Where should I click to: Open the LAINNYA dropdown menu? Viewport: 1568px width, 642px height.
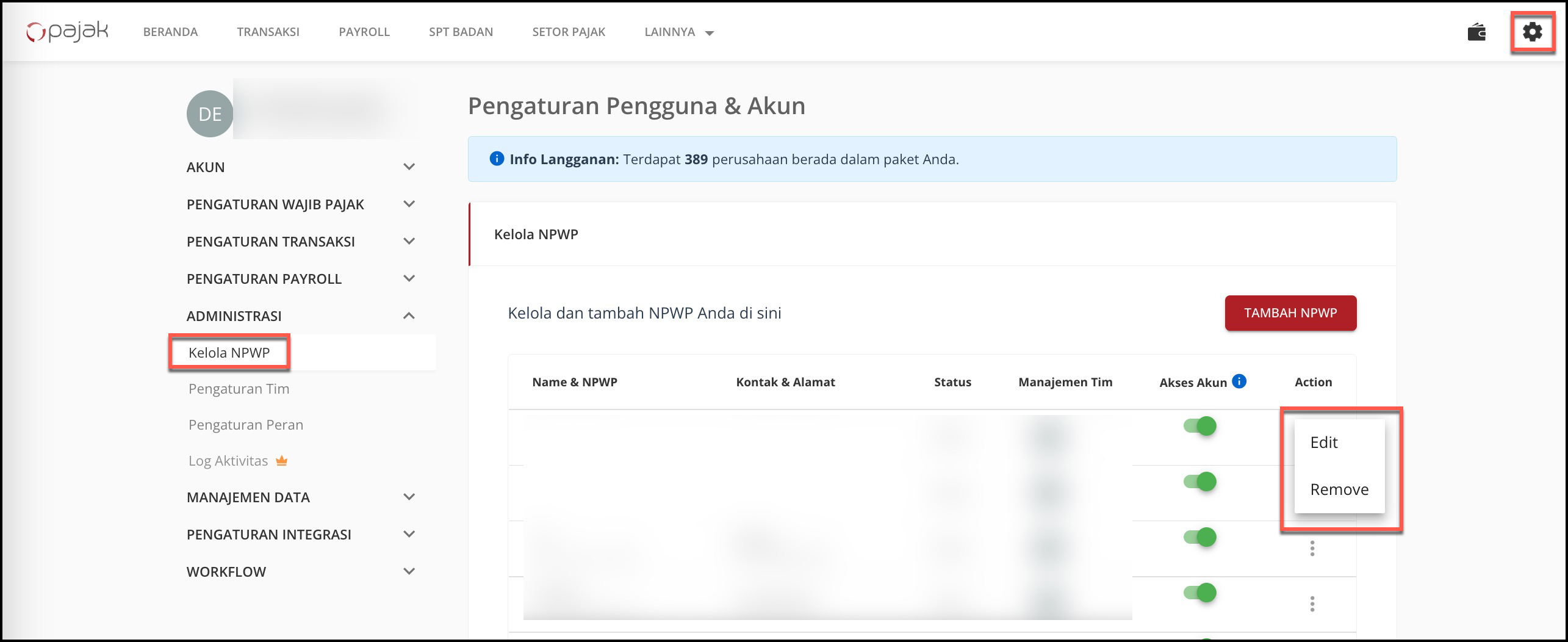coord(678,32)
